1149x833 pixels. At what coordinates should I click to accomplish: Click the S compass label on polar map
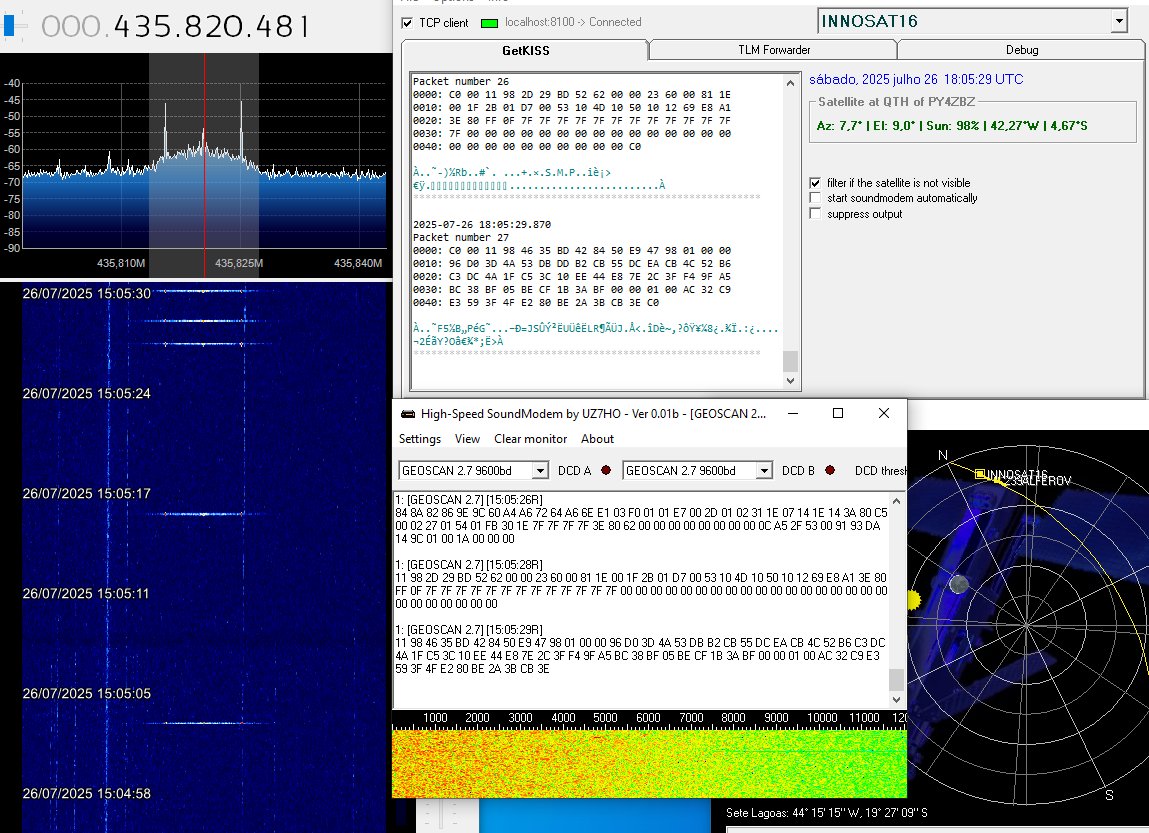point(1109,795)
